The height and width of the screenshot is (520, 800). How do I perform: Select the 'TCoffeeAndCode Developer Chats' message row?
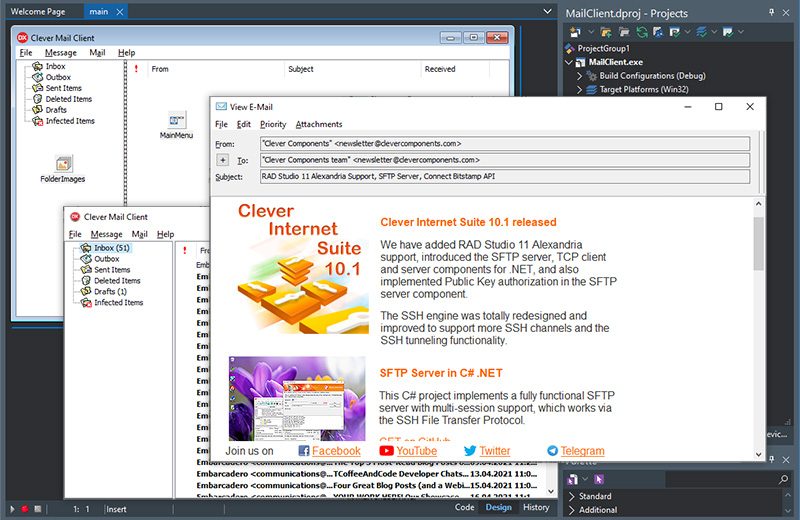point(367,474)
